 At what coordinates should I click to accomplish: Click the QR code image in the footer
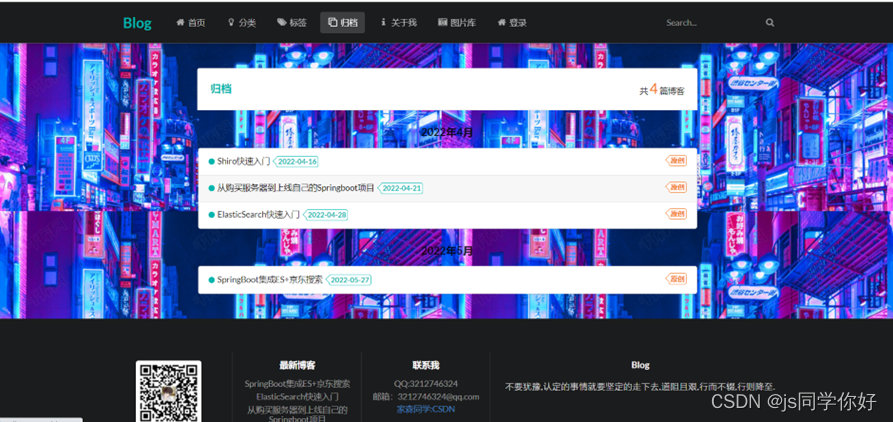(169, 391)
